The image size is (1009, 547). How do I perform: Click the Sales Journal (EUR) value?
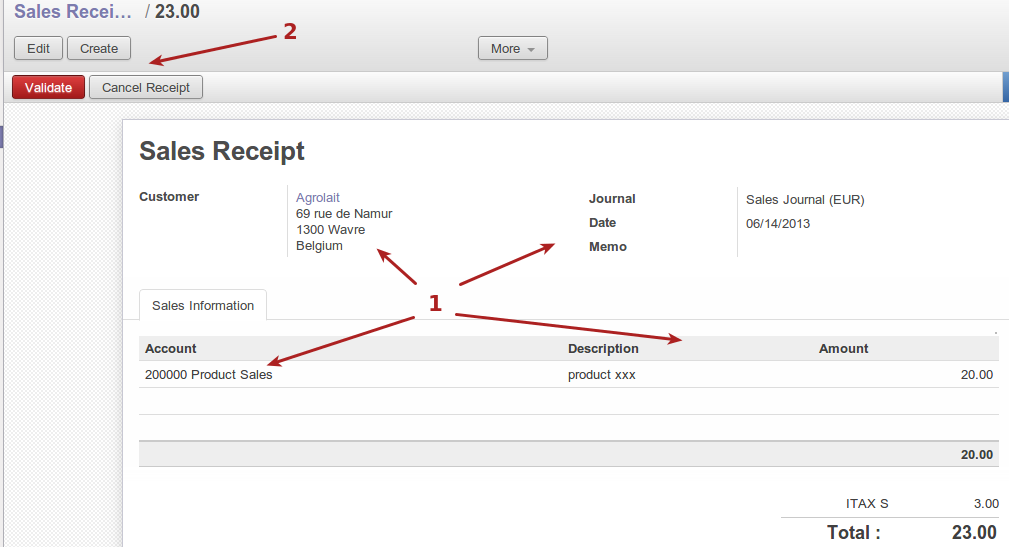tap(805, 200)
